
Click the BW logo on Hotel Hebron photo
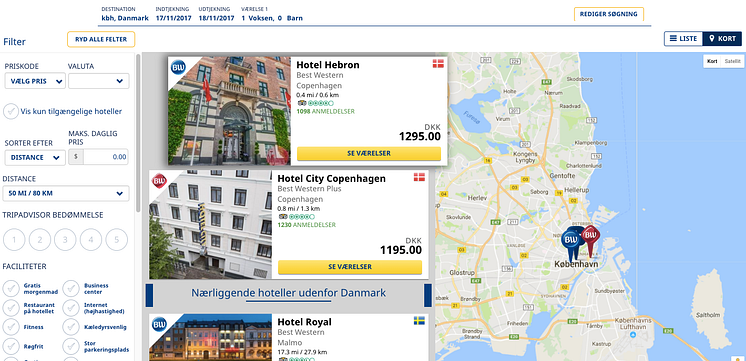point(178,67)
